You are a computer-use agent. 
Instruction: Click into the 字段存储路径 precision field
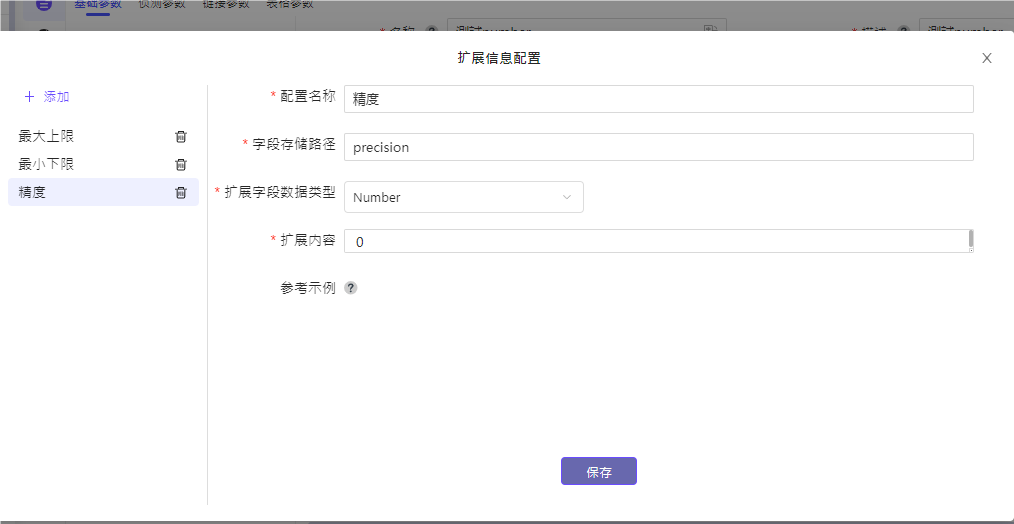[x=658, y=147]
